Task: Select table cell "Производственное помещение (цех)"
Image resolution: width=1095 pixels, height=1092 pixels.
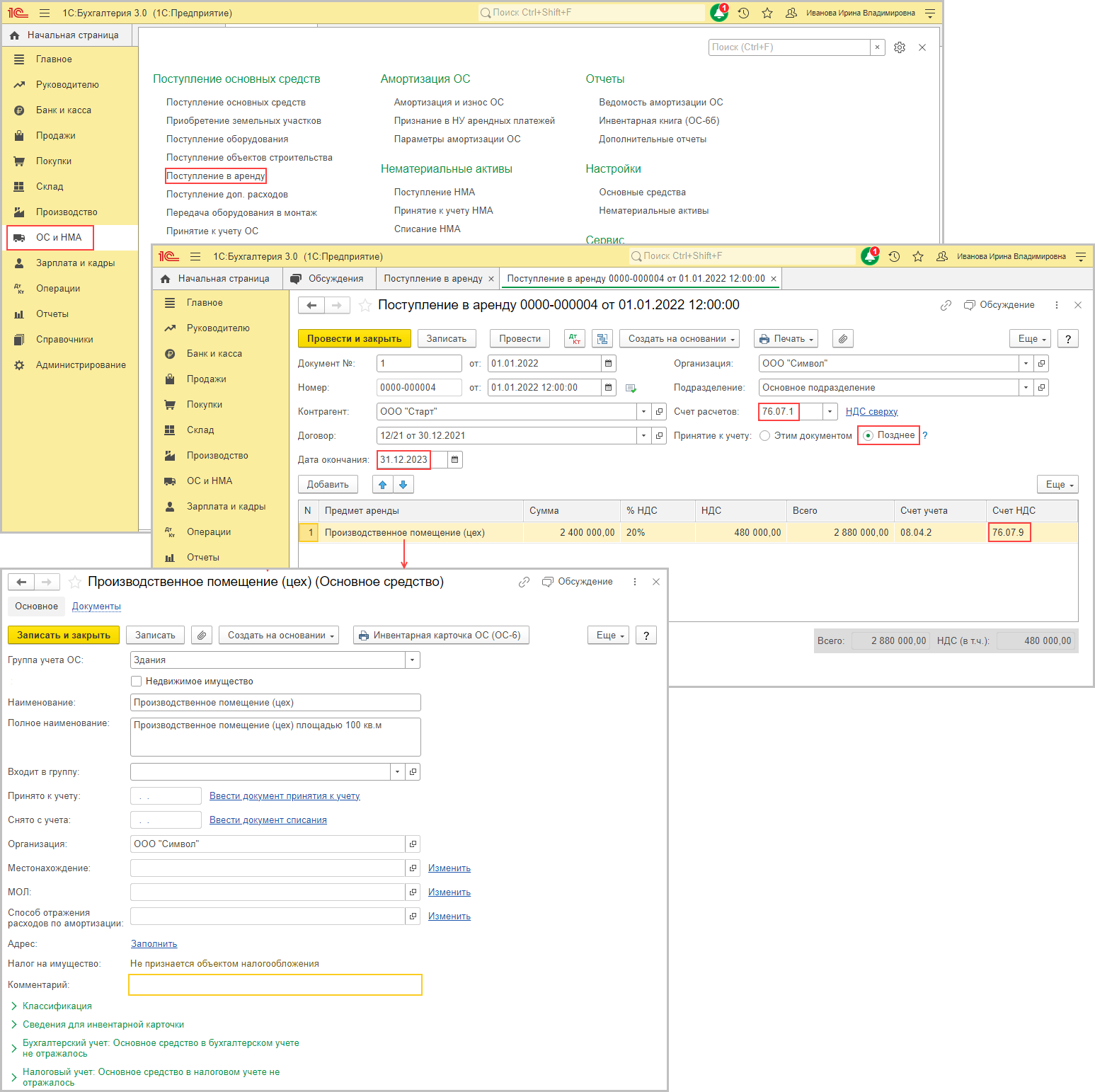Action: pyautogui.click(x=421, y=533)
